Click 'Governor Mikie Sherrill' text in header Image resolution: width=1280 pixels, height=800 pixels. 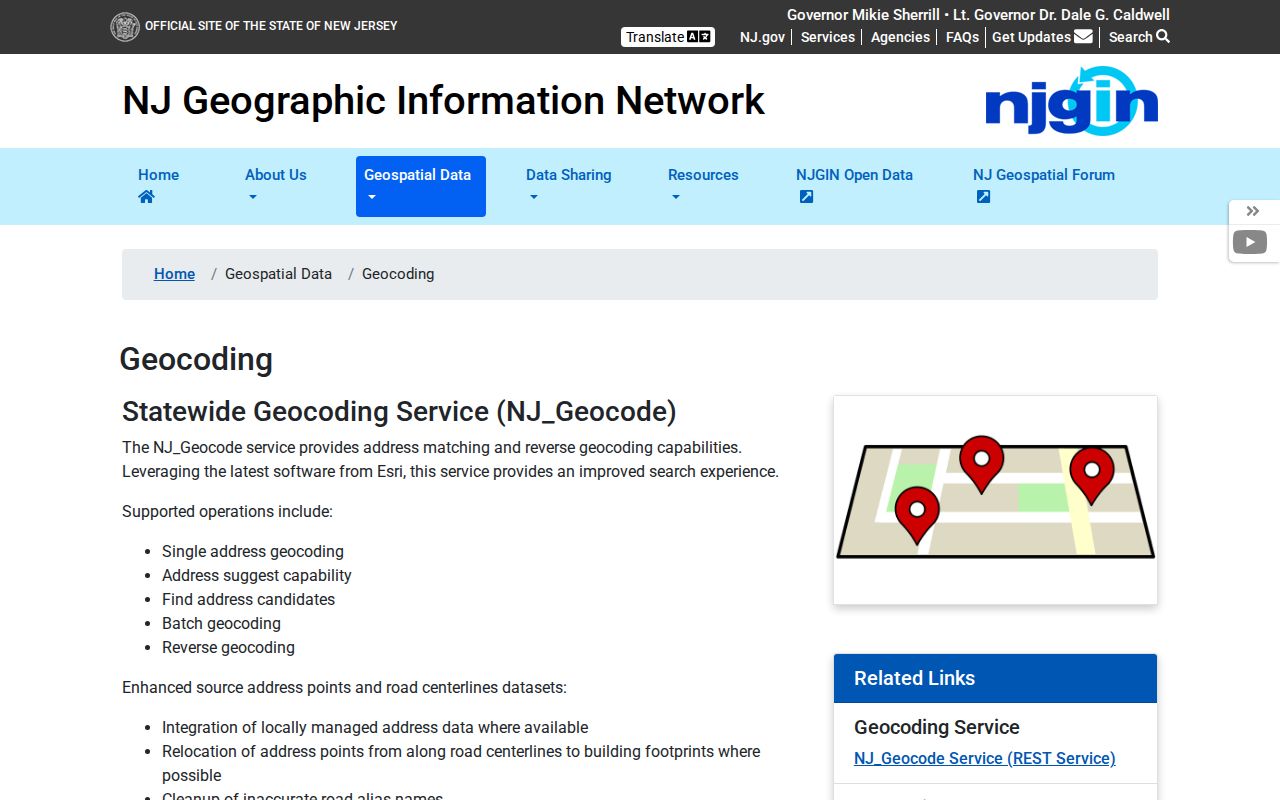(863, 15)
